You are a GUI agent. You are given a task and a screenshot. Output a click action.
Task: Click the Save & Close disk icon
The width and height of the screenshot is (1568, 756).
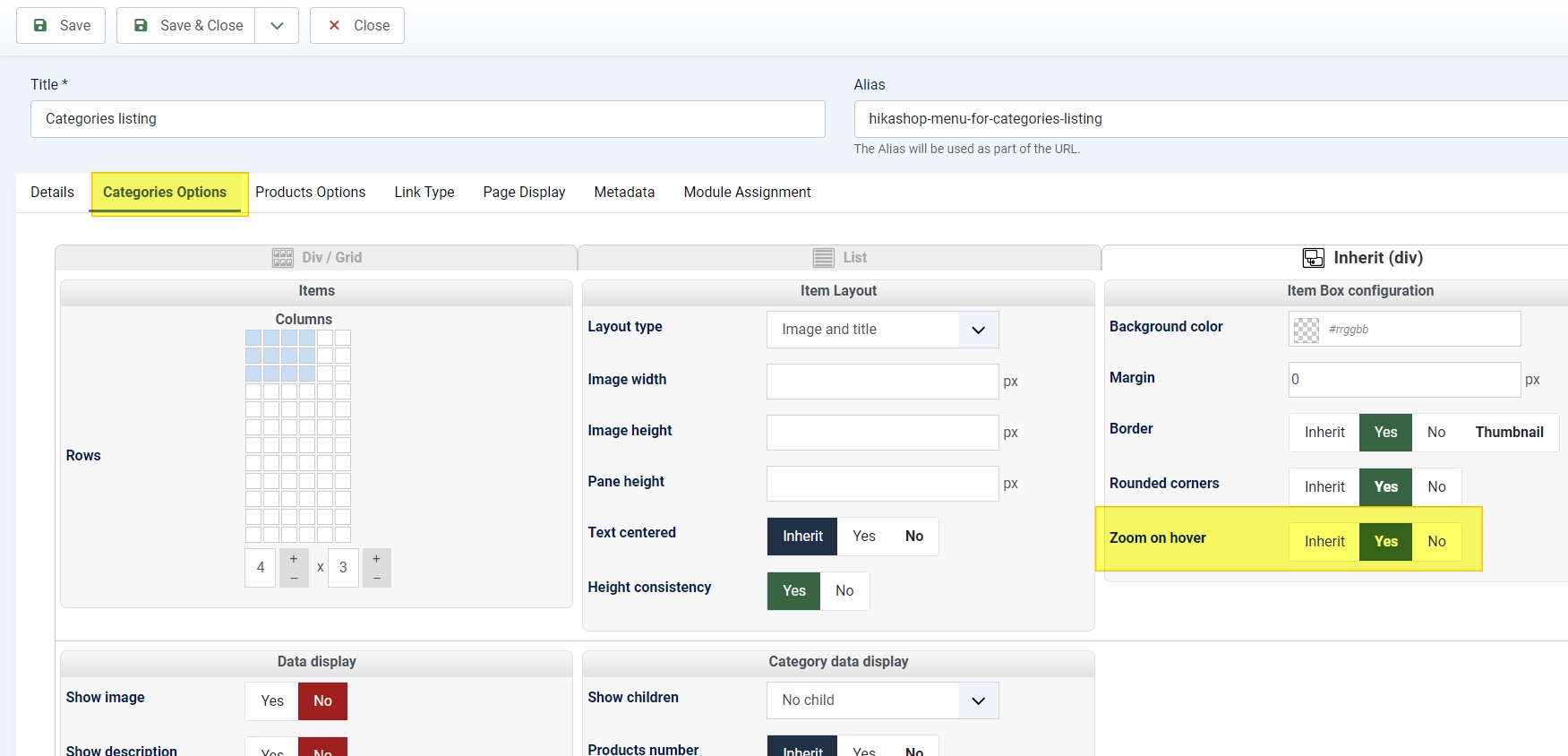pyautogui.click(x=141, y=25)
